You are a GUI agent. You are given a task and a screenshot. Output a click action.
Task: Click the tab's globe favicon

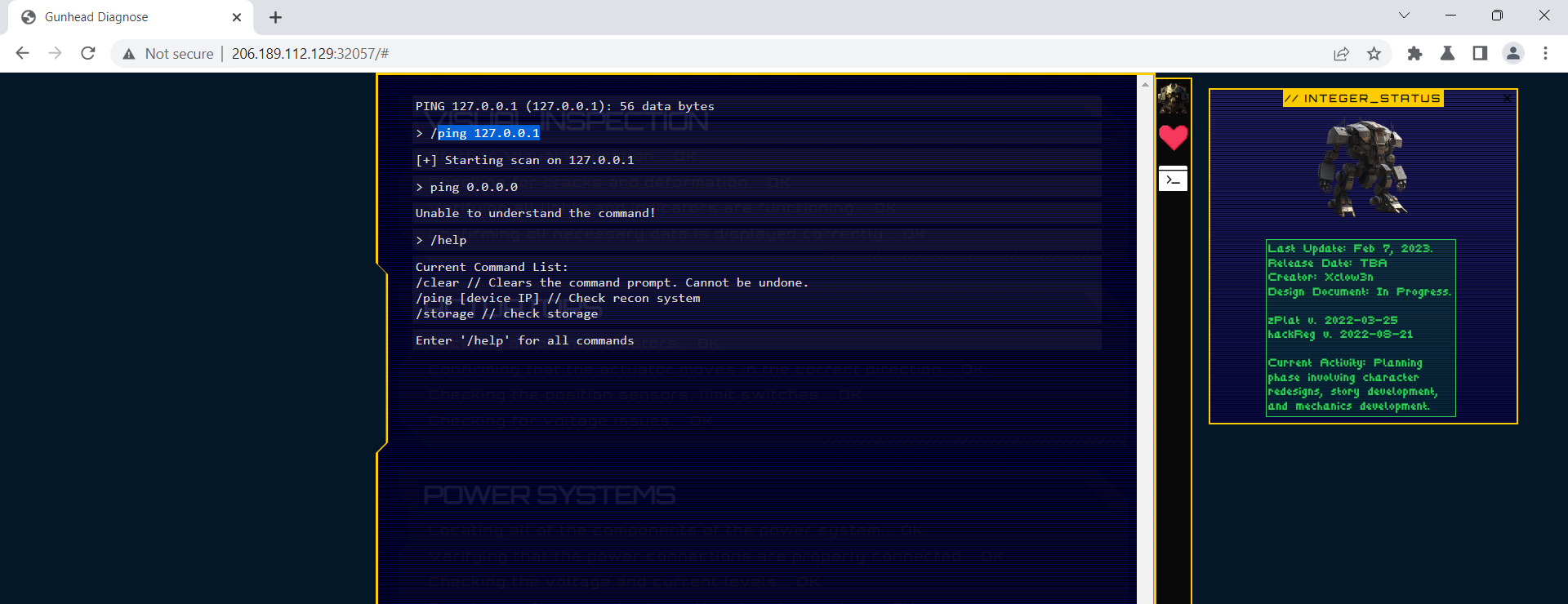(x=29, y=17)
